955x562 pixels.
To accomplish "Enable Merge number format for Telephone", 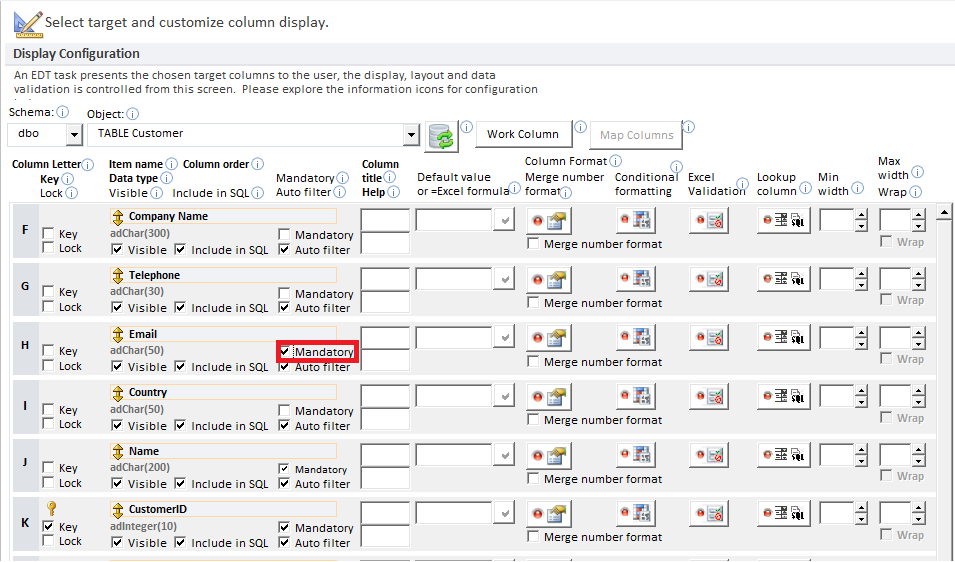I will (534, 303).
